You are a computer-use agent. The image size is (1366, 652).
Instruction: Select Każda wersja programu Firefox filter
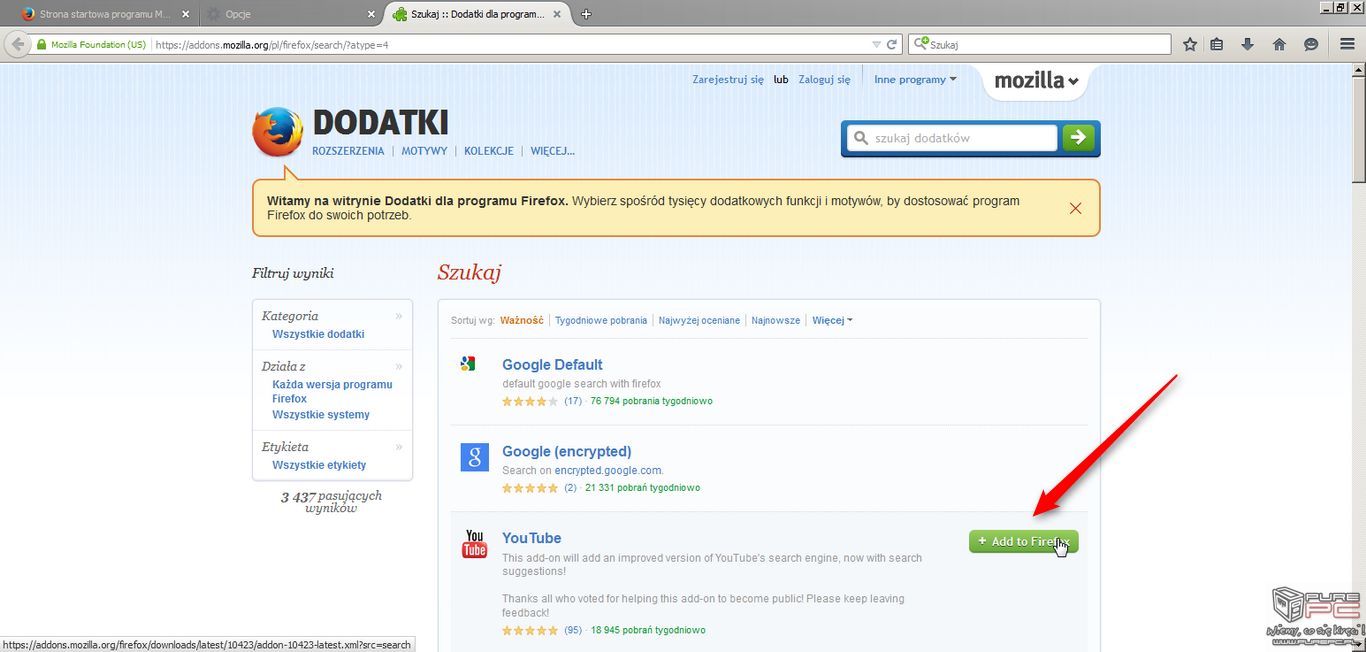(x=332, y=391)
